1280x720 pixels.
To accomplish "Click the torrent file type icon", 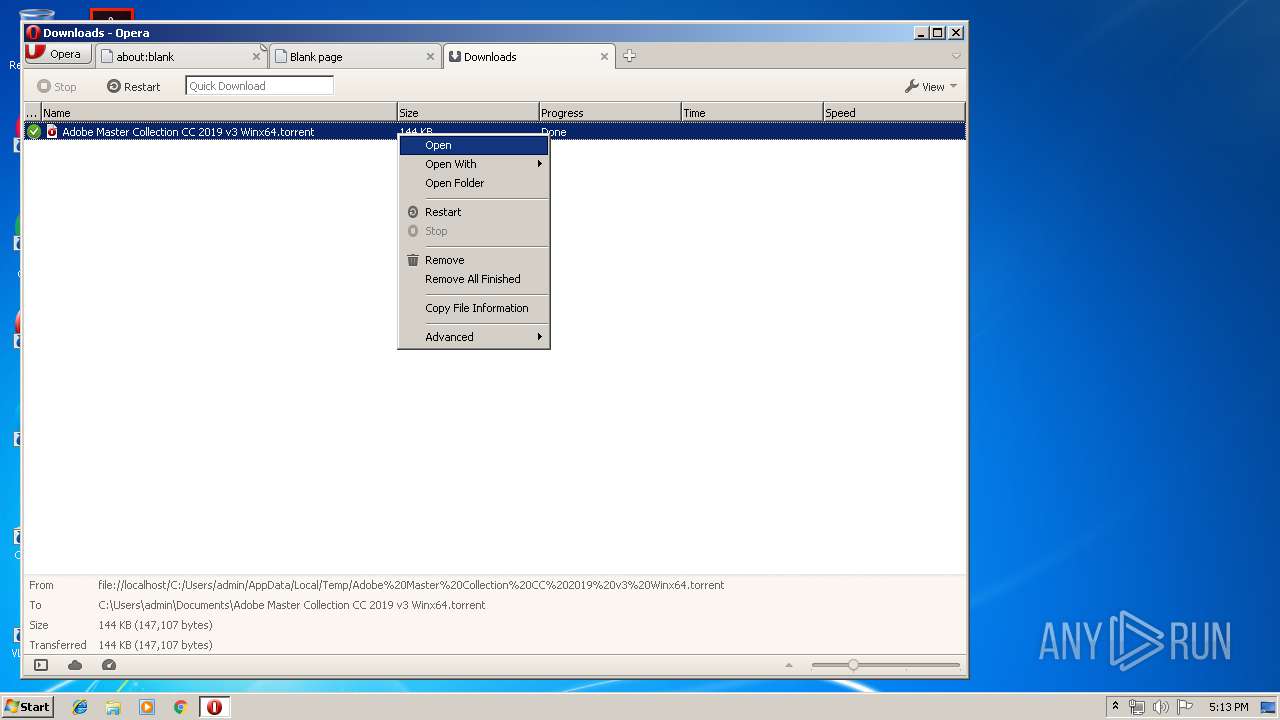I will [x=52, y=132].
